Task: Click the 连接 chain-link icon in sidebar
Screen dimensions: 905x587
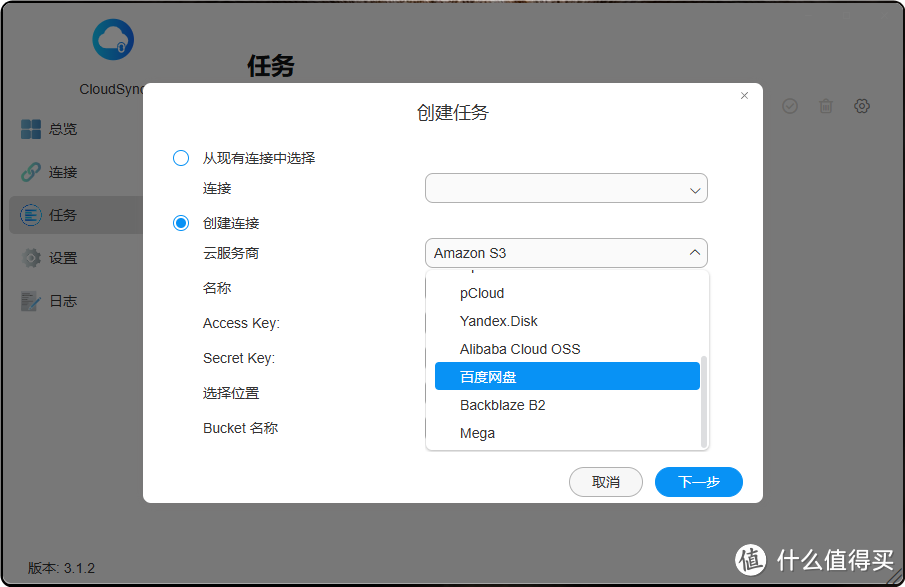Action: (x=31, y=172)
